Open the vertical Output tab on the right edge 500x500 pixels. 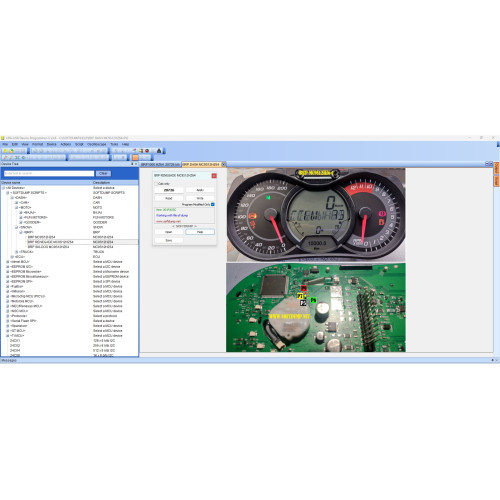point(496,168)
